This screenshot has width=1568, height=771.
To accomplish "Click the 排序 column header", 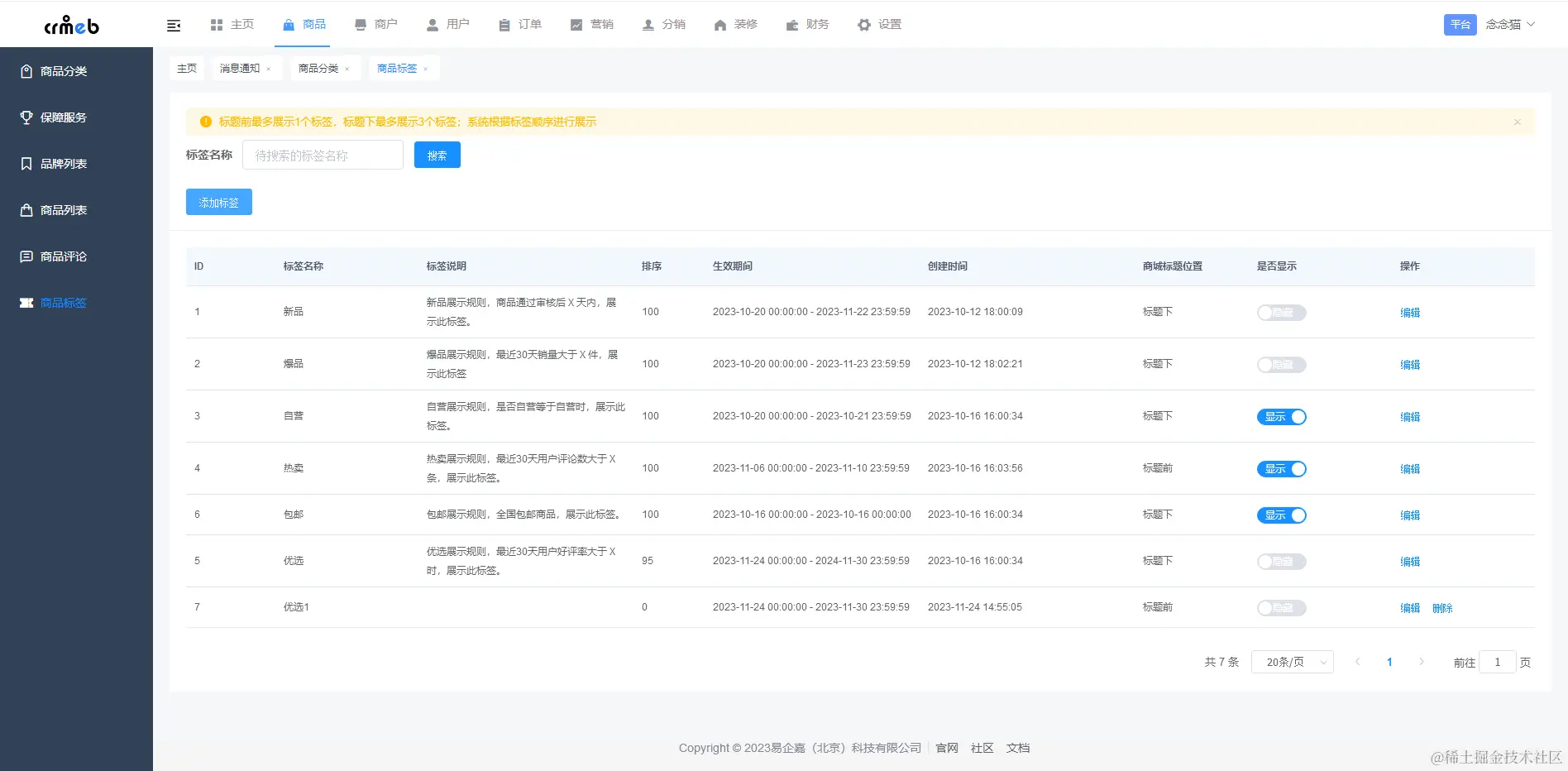I will [x=652, y=266].
